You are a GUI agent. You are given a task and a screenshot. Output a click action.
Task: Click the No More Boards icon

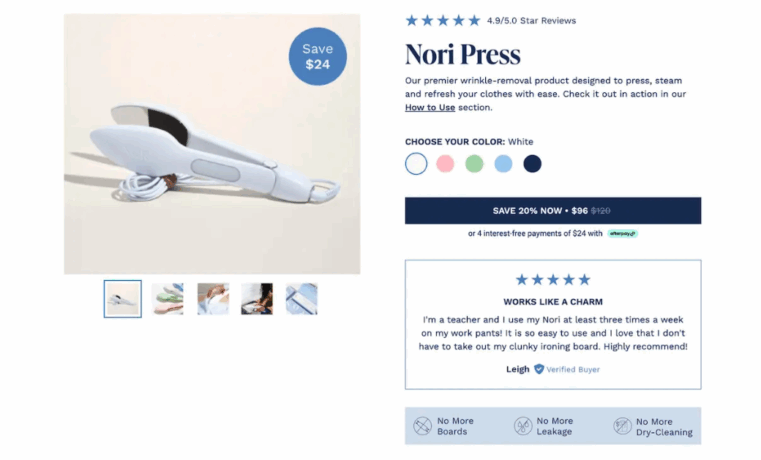[422, 426]
